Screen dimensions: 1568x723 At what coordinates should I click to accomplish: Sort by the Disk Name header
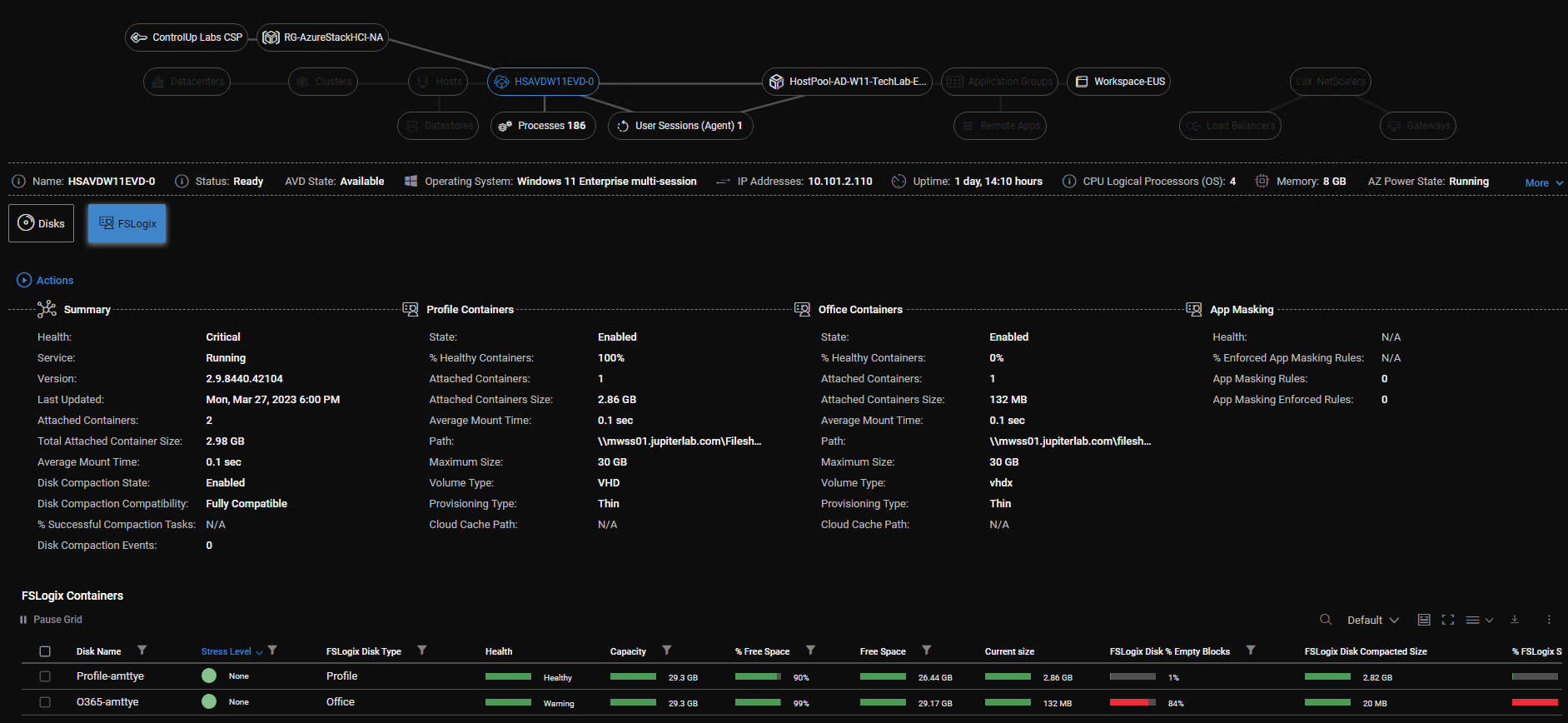pyautogui.click(x=98, y=651)
